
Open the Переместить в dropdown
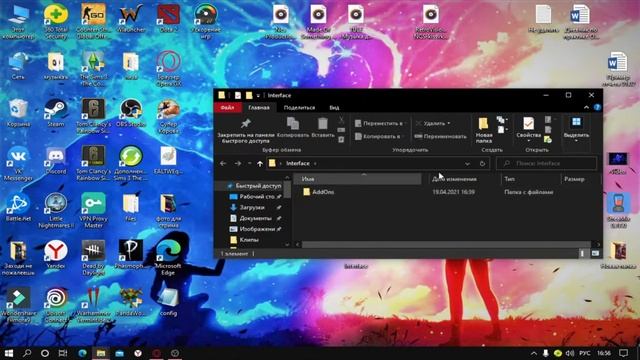click(380, 123)
